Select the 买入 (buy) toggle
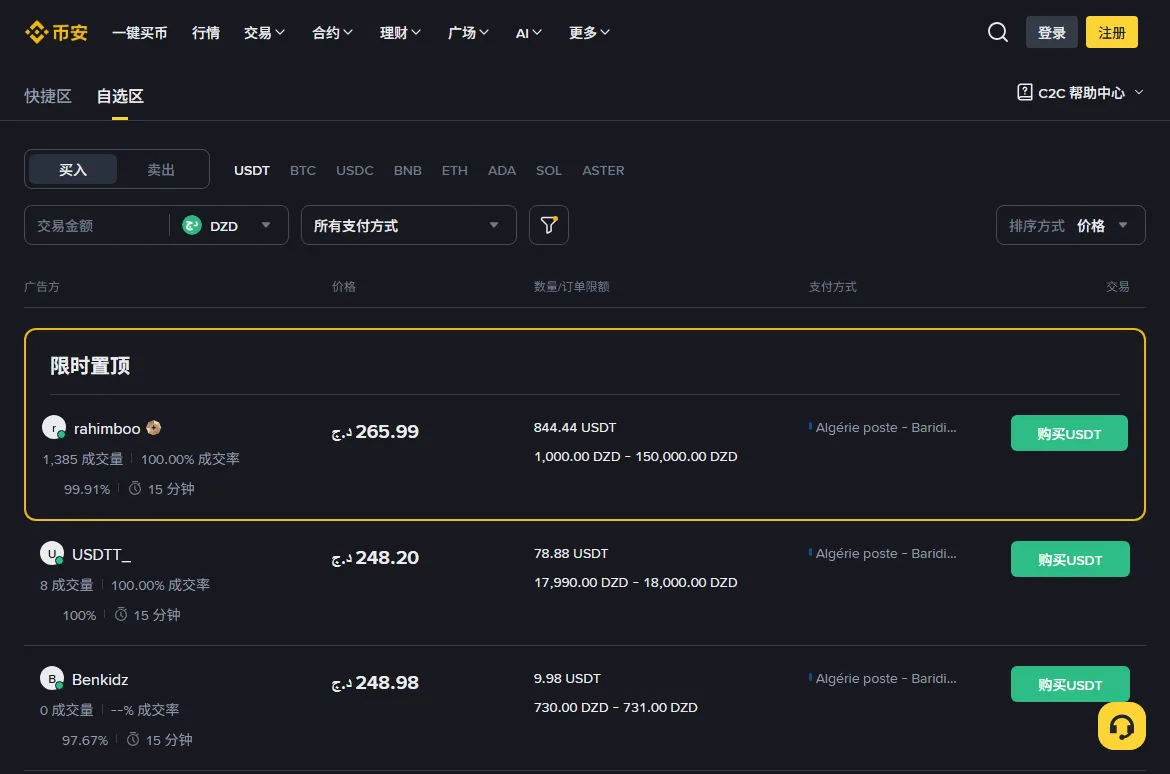 point(72,169)
